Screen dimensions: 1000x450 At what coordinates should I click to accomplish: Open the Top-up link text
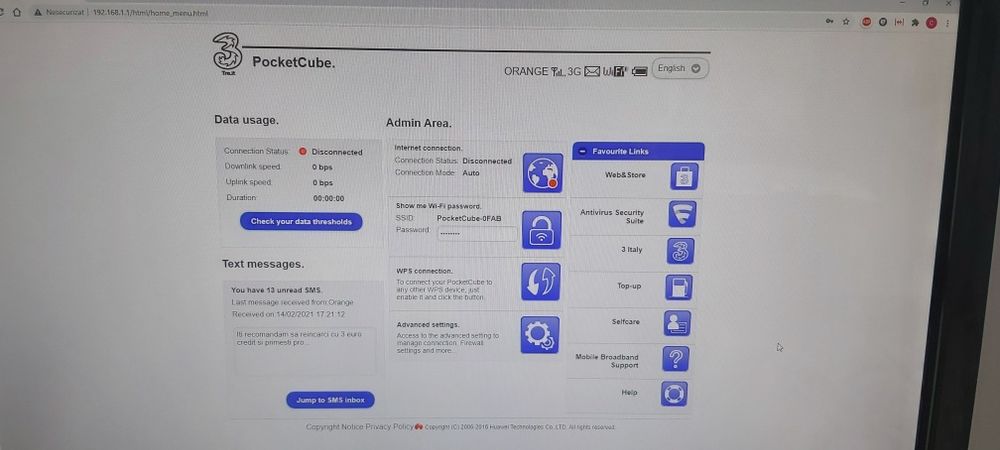click(629, 286)
